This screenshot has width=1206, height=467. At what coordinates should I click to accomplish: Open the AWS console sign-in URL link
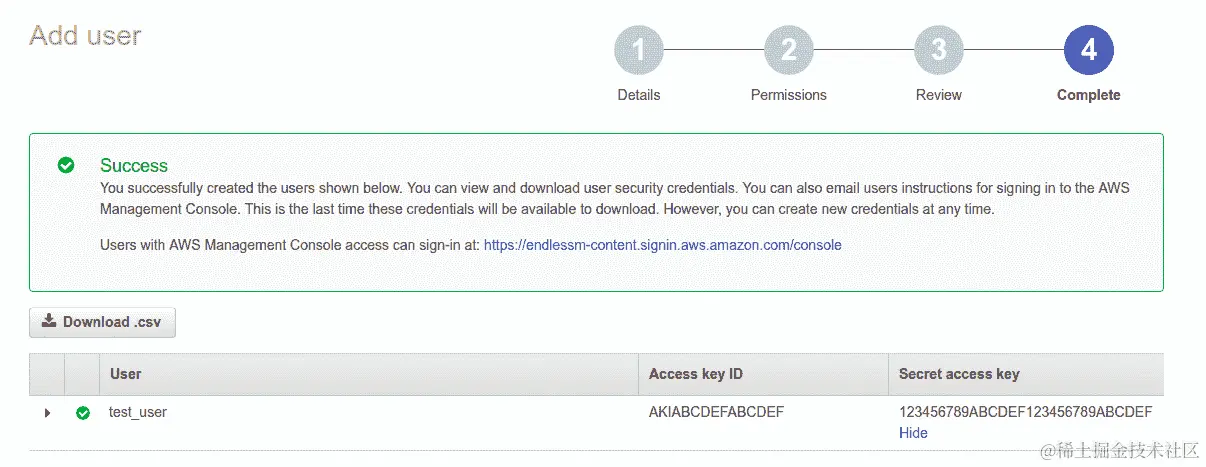[662, 244]
